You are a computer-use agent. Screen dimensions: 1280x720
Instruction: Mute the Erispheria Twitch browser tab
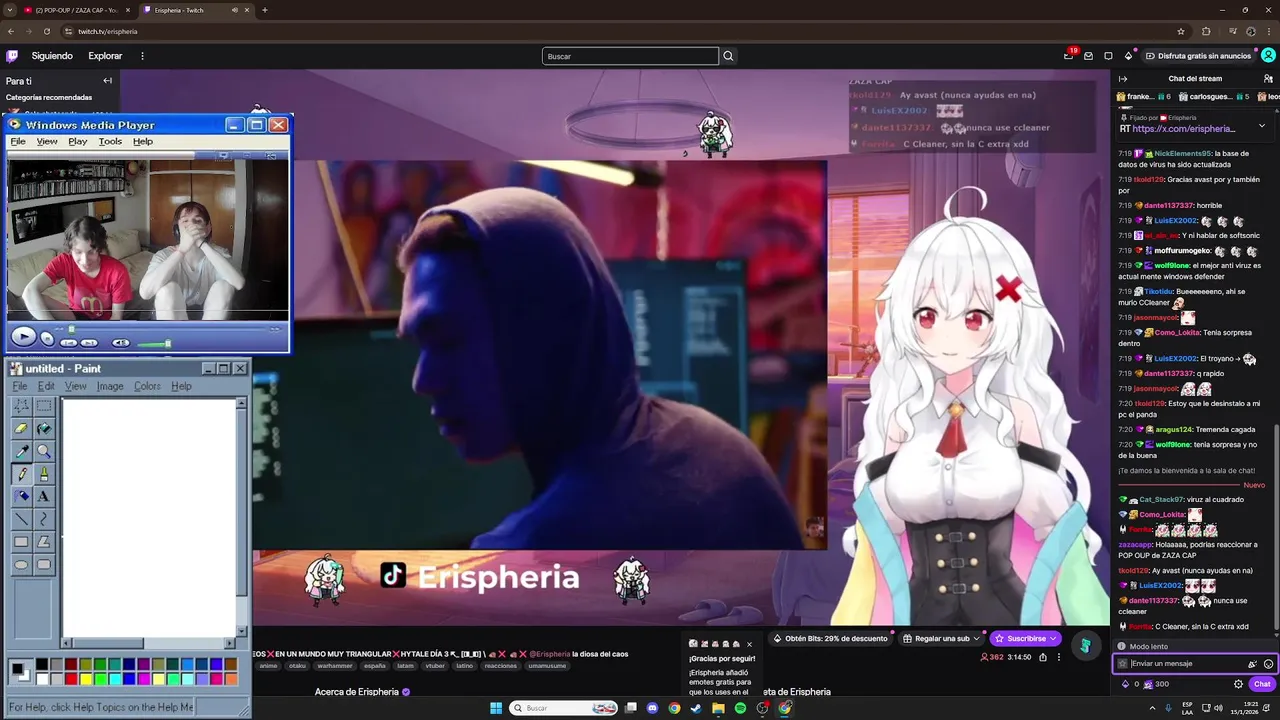[235, 10]
